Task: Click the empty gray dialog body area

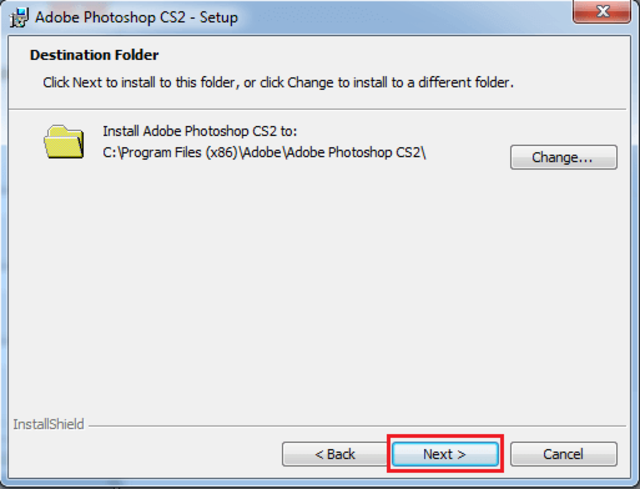Action: (320, 300)
